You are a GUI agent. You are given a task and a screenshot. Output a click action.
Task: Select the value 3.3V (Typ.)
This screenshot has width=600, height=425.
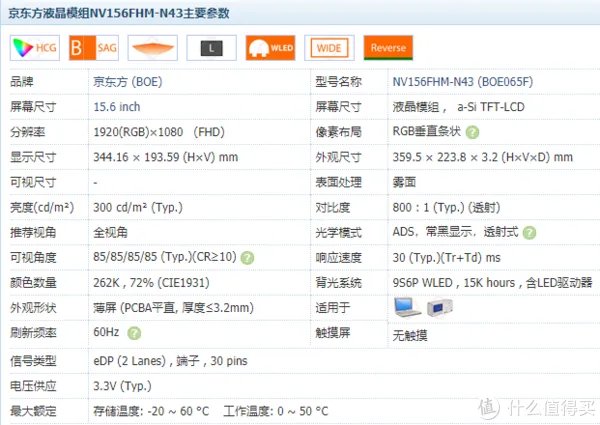[x=122, y=386]
